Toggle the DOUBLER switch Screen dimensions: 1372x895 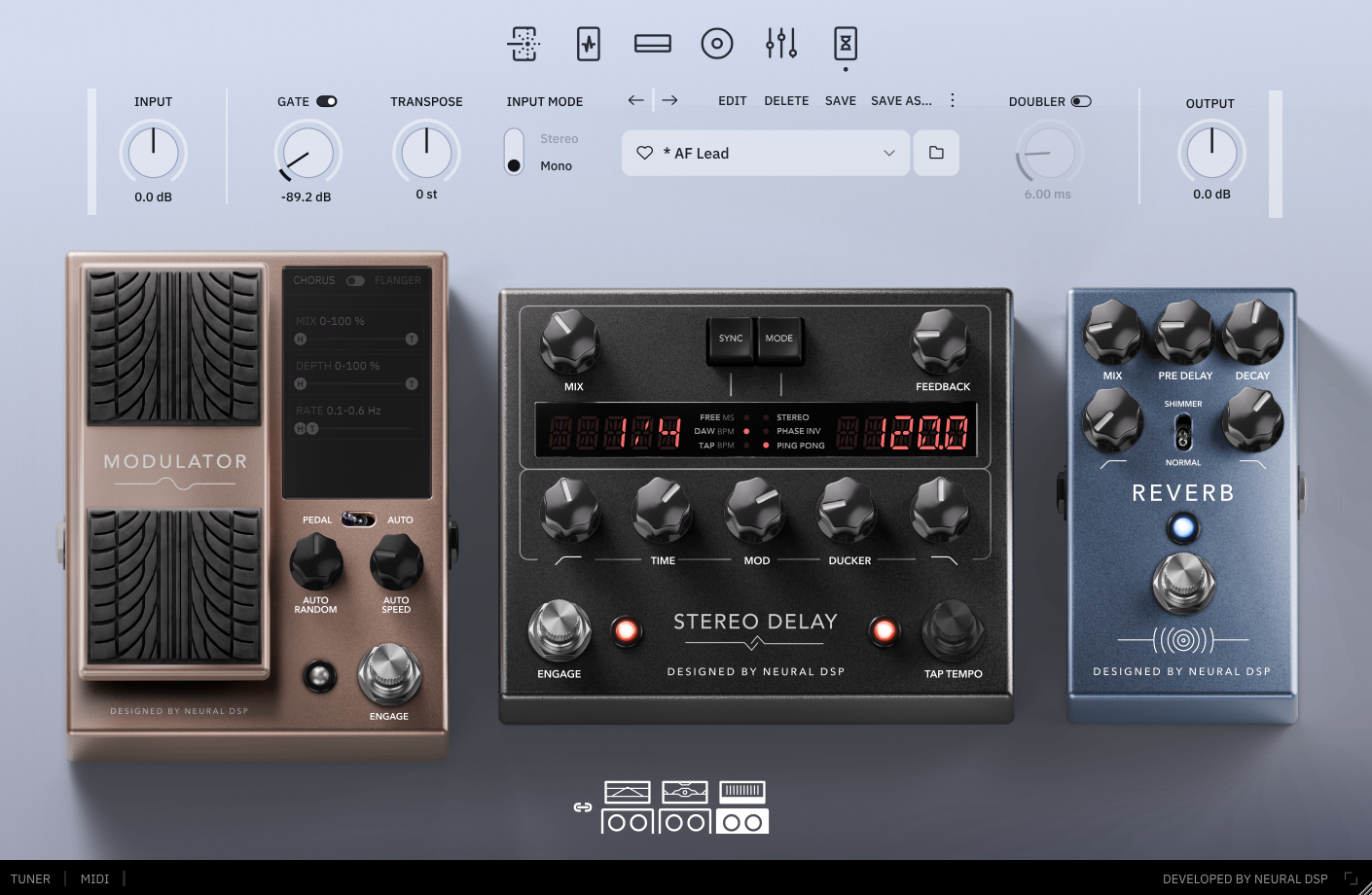coord(1081,101)
